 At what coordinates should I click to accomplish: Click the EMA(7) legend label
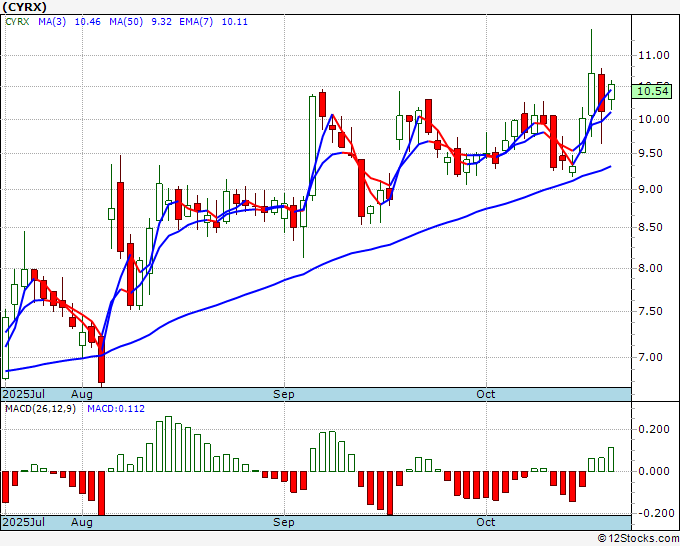click(x=196, y=22)
